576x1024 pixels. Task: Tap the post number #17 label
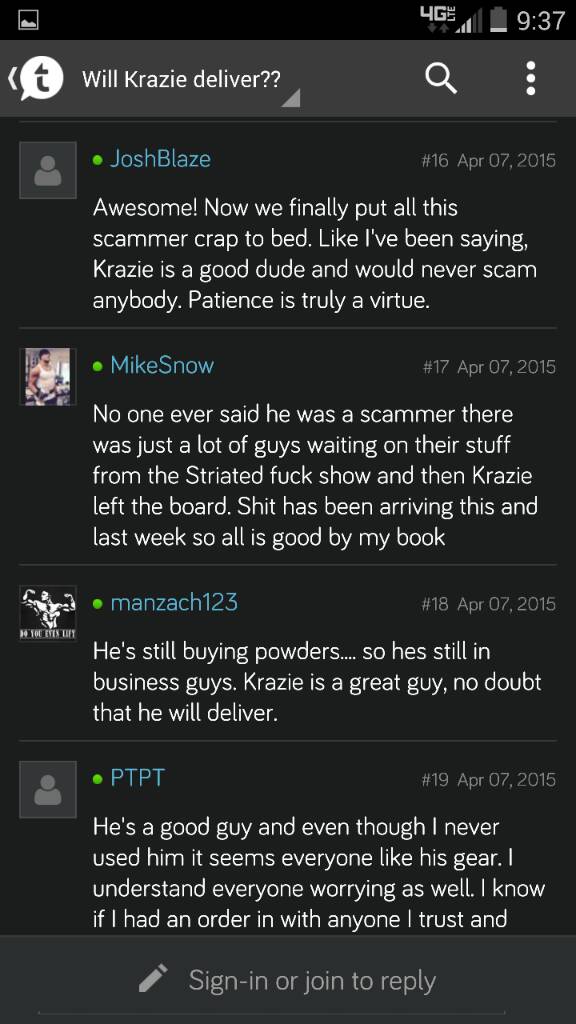tap(438, 367)
